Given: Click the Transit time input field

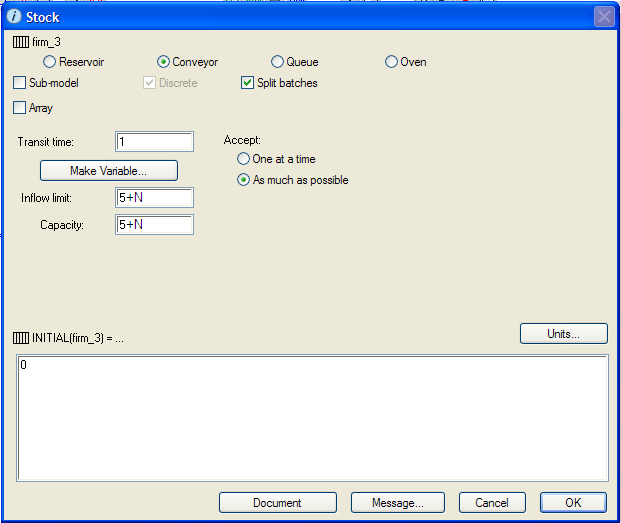Looking at the screenshot, I should [x=154, y=142].
